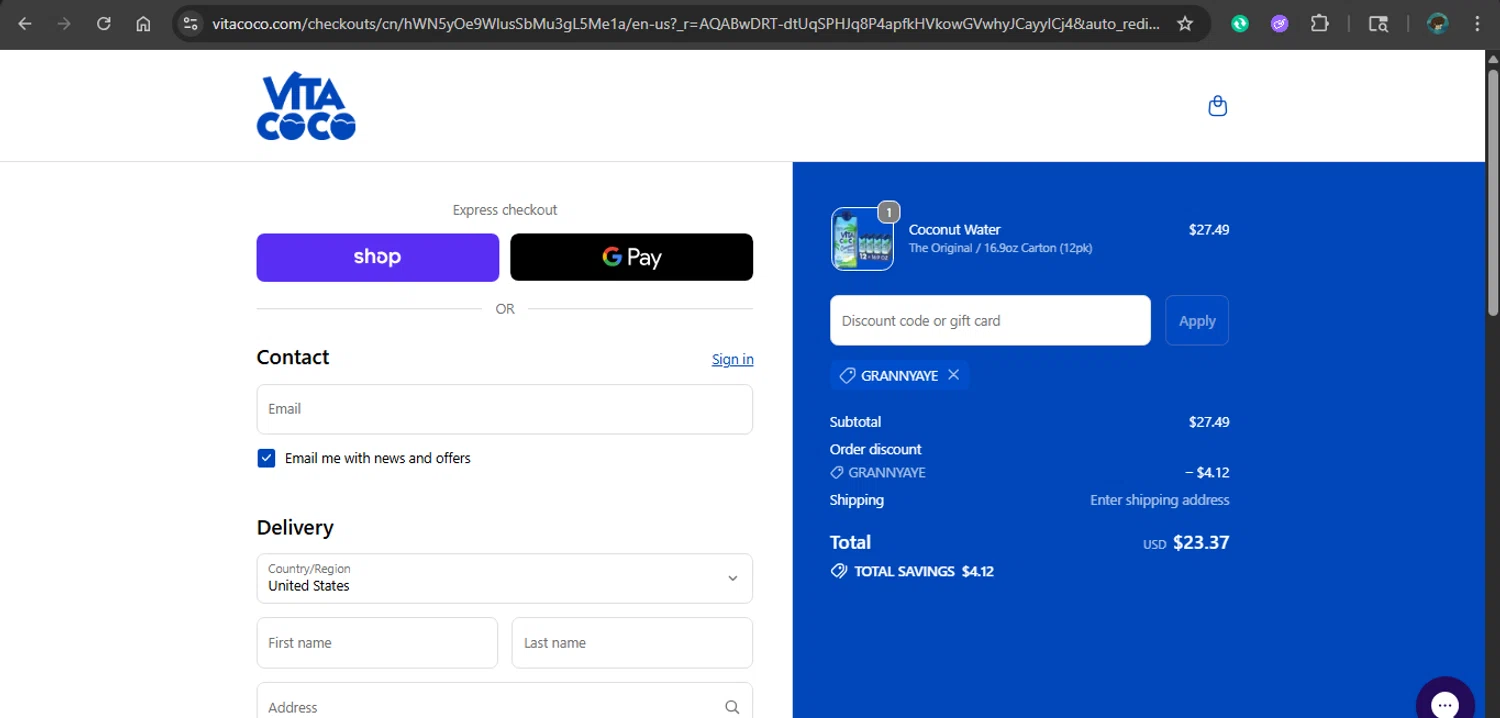Open Chrome three-dot menu

pyautogui.click(x=1477, y=24)
